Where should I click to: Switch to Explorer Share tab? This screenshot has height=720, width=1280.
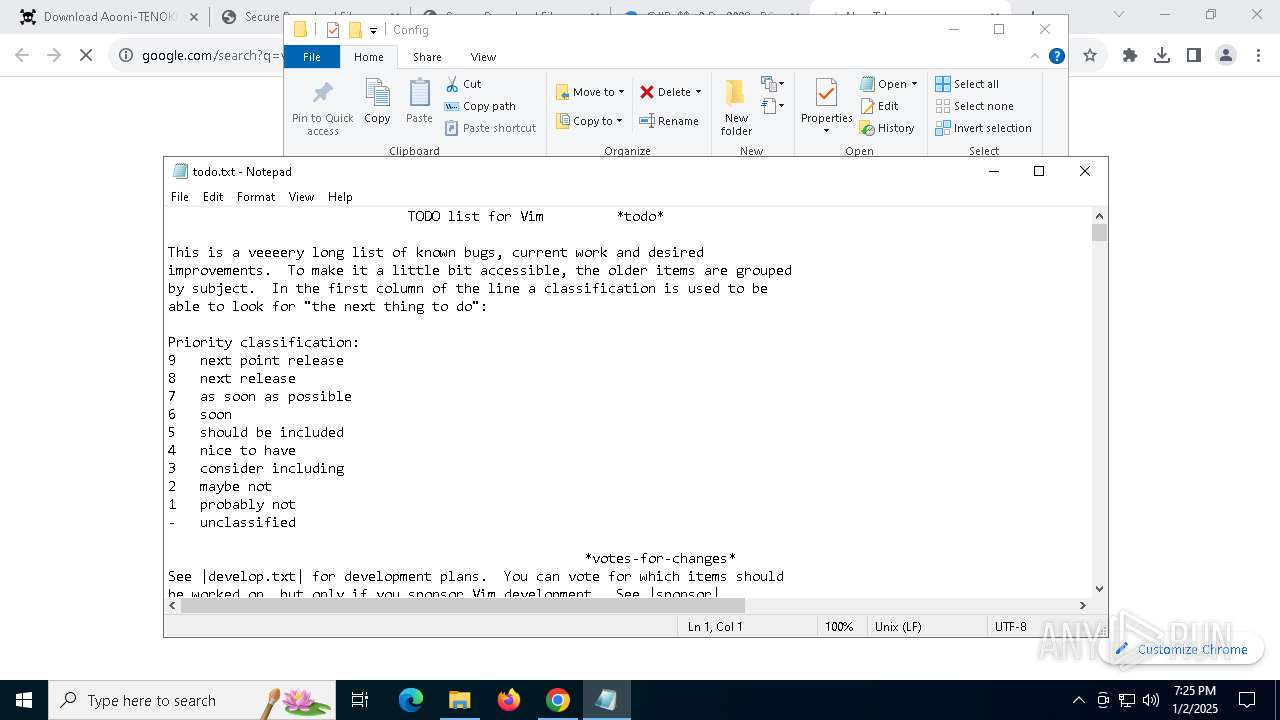click(427, 57)
